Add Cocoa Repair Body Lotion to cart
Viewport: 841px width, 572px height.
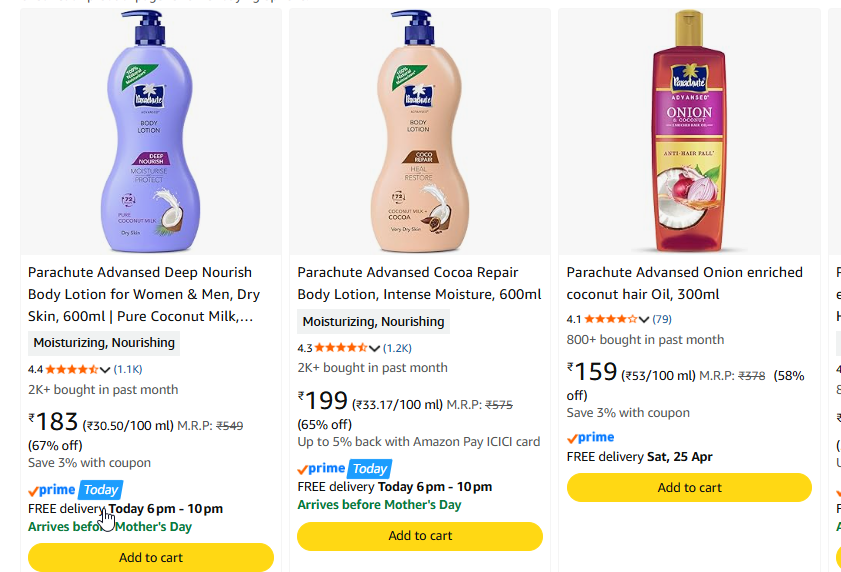(420, 536)
